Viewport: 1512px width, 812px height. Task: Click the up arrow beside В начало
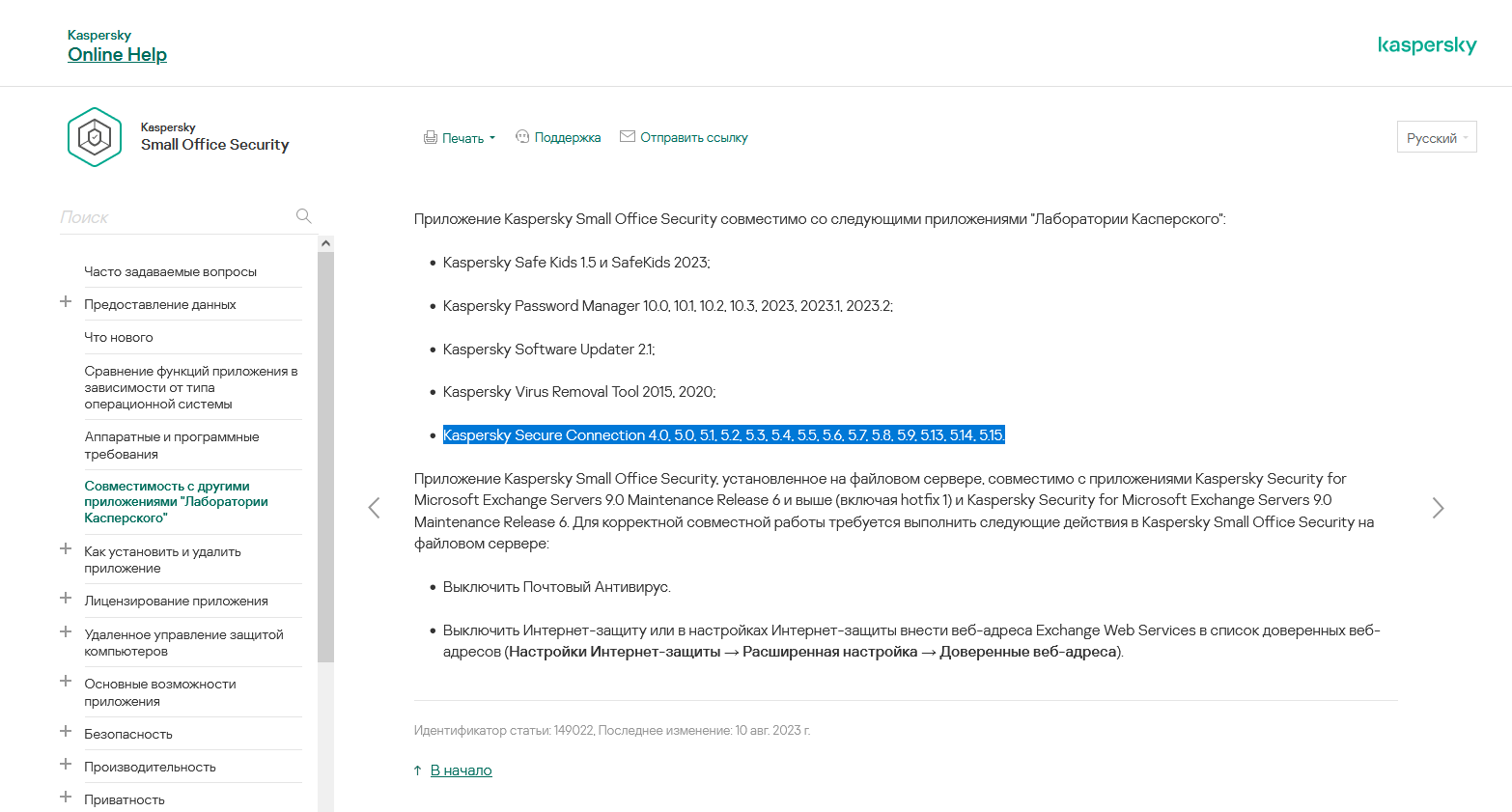[x=417, y=770]
